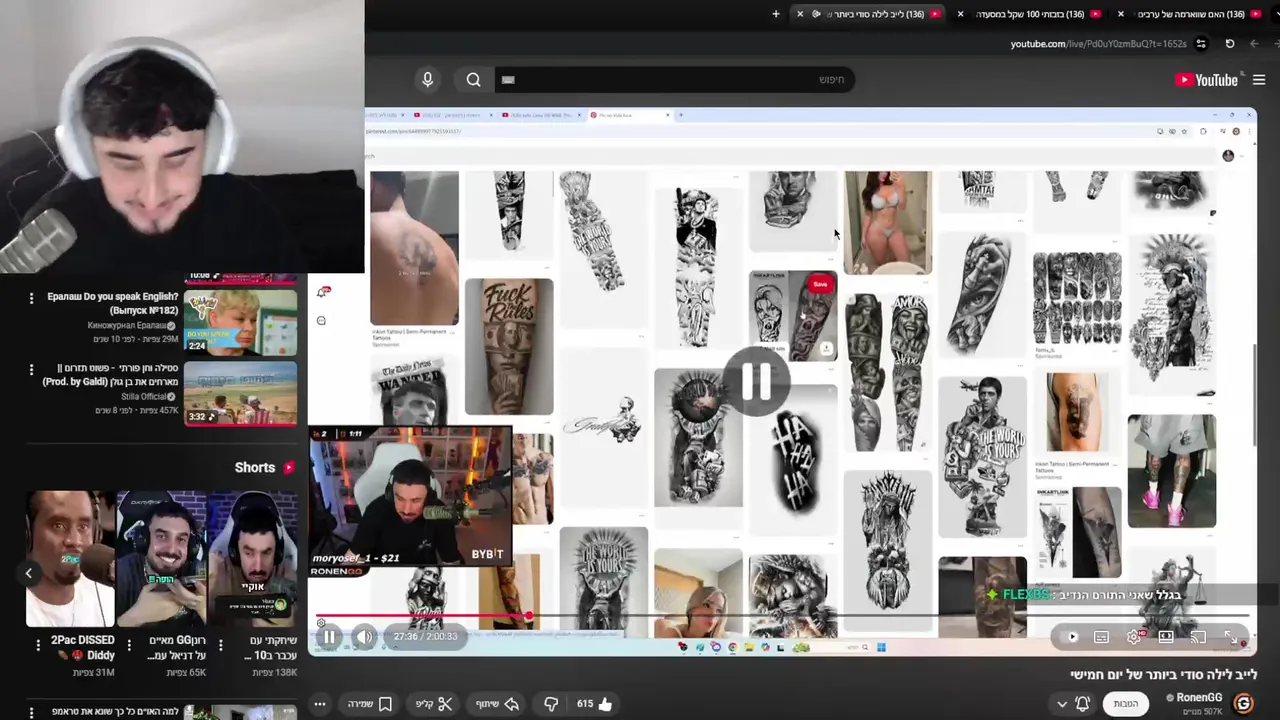Open options menu for Ералаш video
1280x720 pixels.
[x=31, y=298]
